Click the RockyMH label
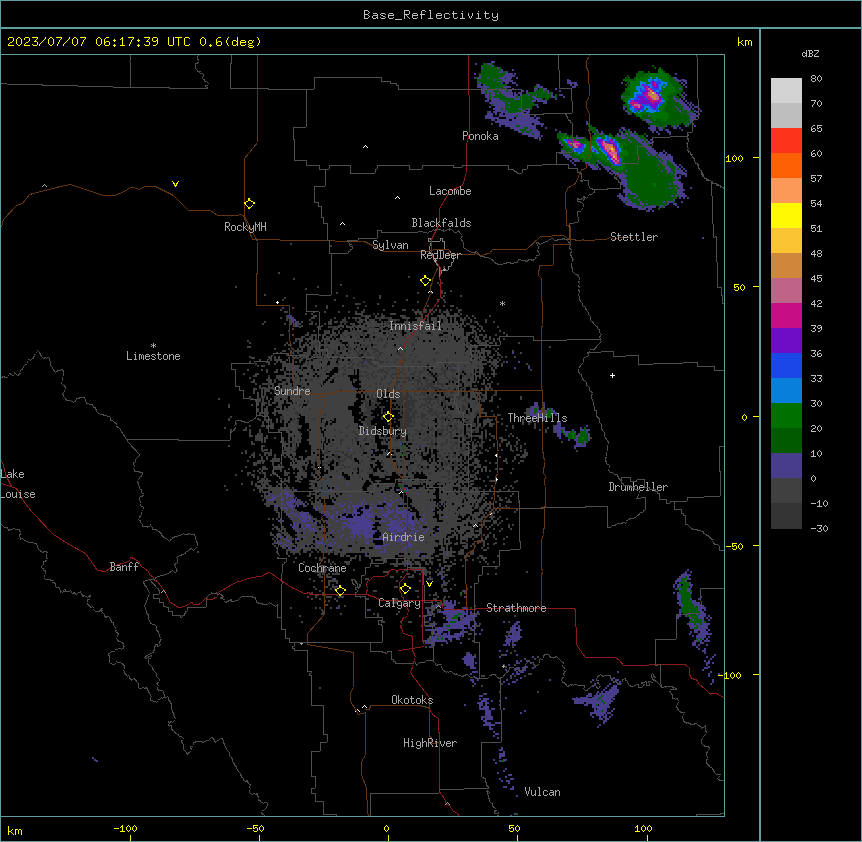This screenshot has width=862, height=842. coord(245,226)
